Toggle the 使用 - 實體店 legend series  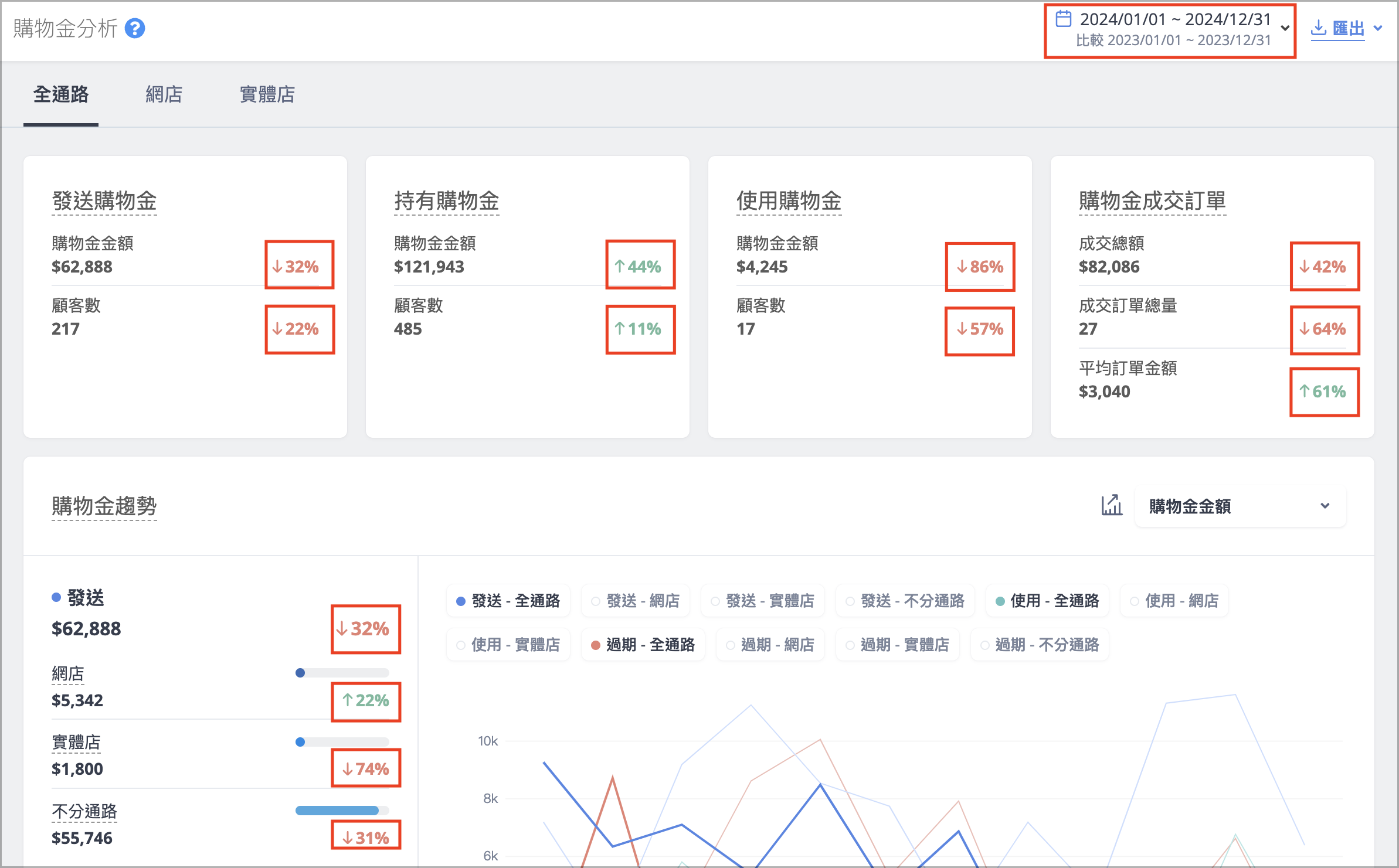pos(508,645)
